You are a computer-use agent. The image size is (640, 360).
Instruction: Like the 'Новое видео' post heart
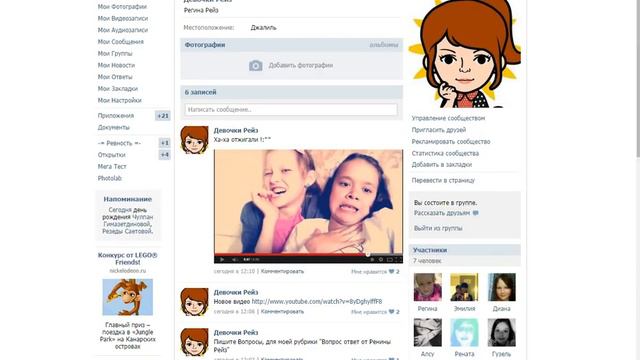(x=391, y=312)
